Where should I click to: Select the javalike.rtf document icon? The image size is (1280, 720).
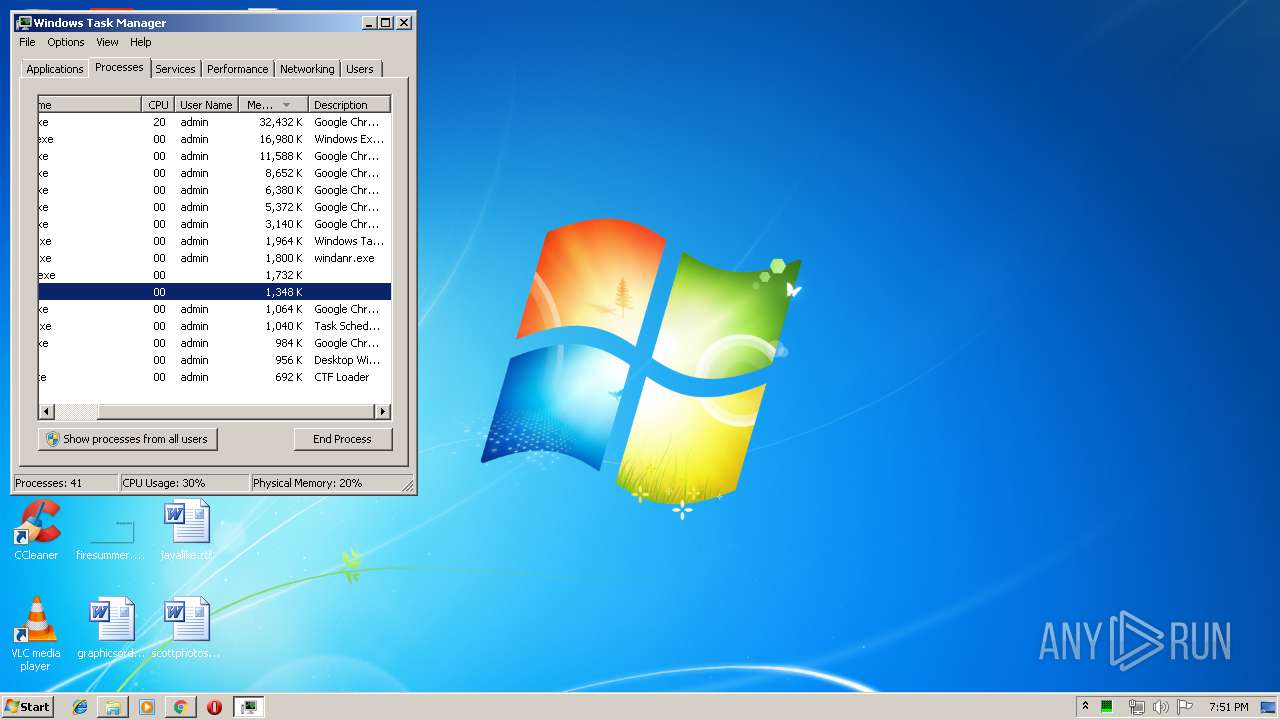pos(187,531)
